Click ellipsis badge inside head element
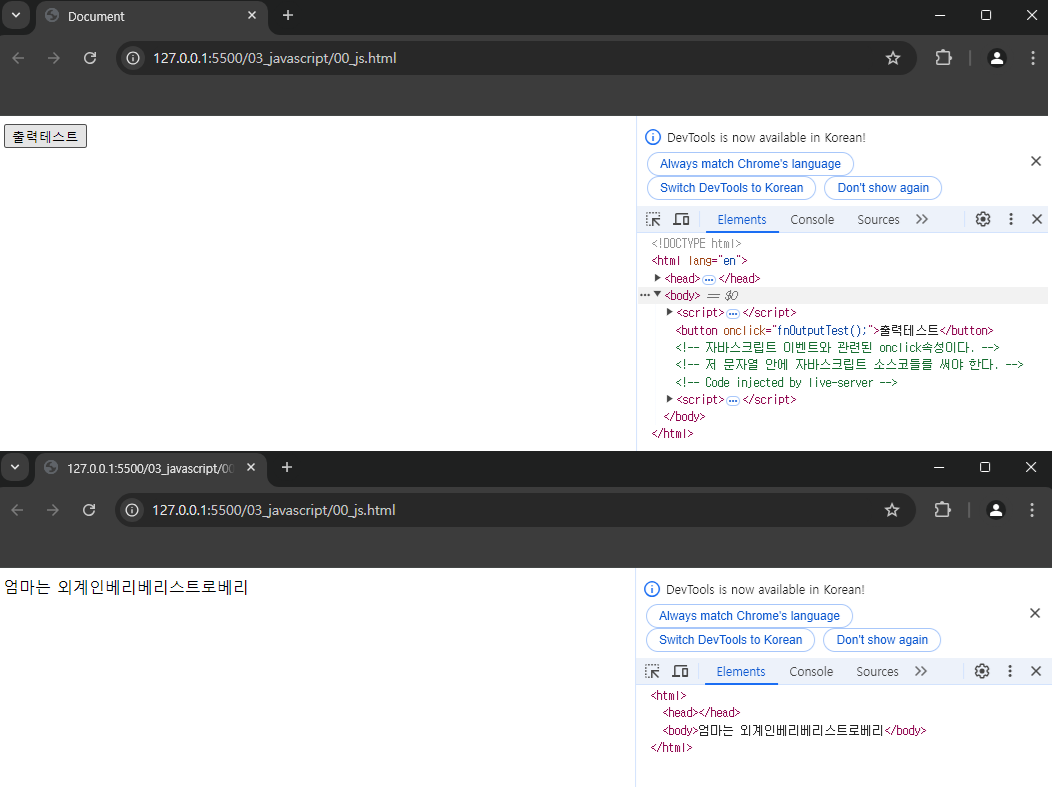 click(x=709, y=279)
